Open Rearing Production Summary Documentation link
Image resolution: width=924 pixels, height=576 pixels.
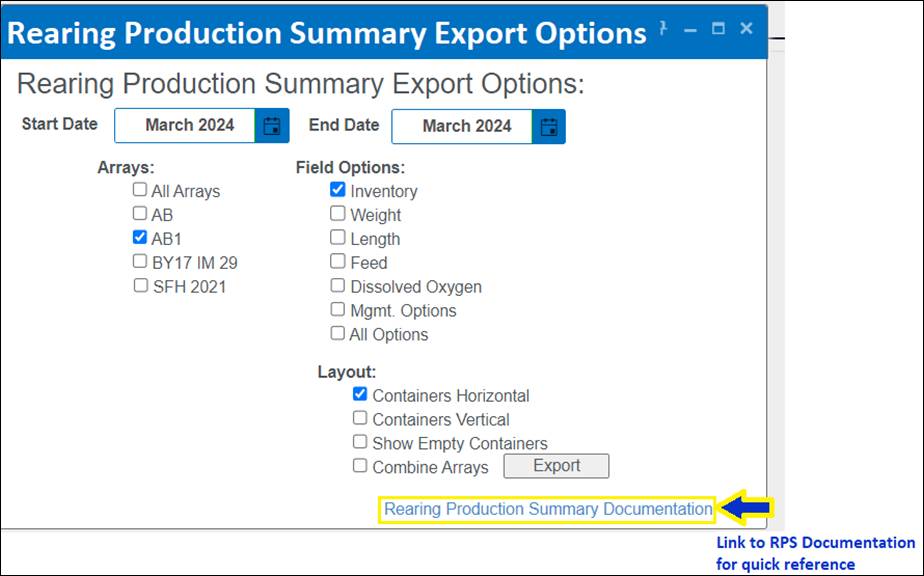pyautogui.click(x=548, y=509)
